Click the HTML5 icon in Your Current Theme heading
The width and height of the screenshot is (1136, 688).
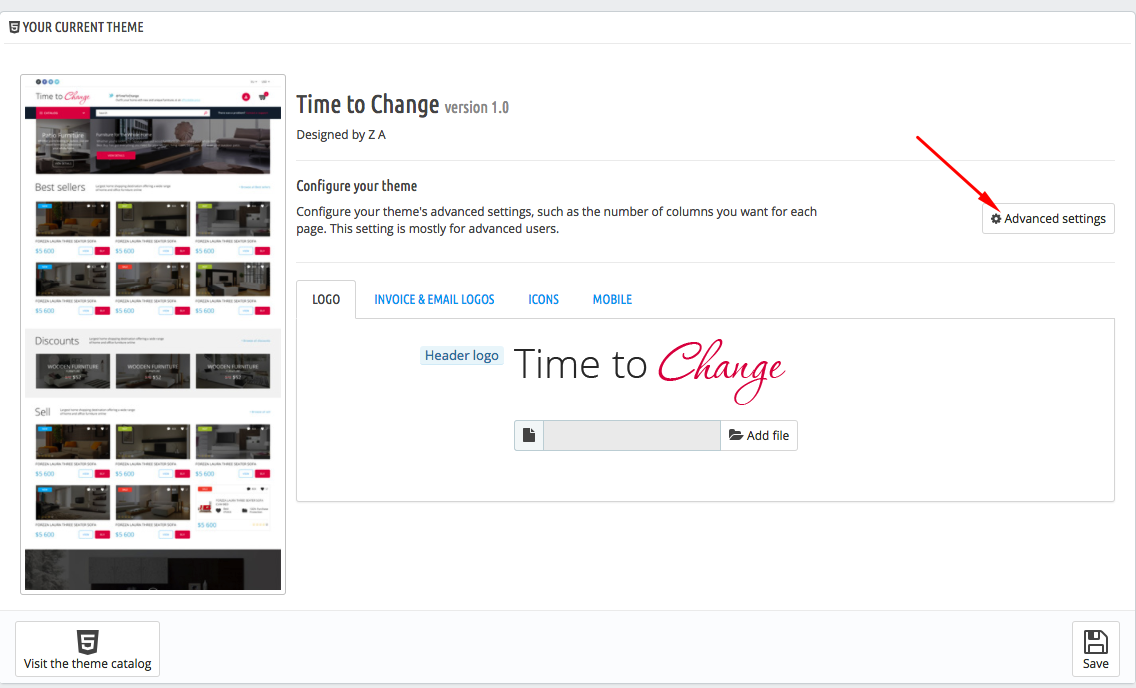14,28
